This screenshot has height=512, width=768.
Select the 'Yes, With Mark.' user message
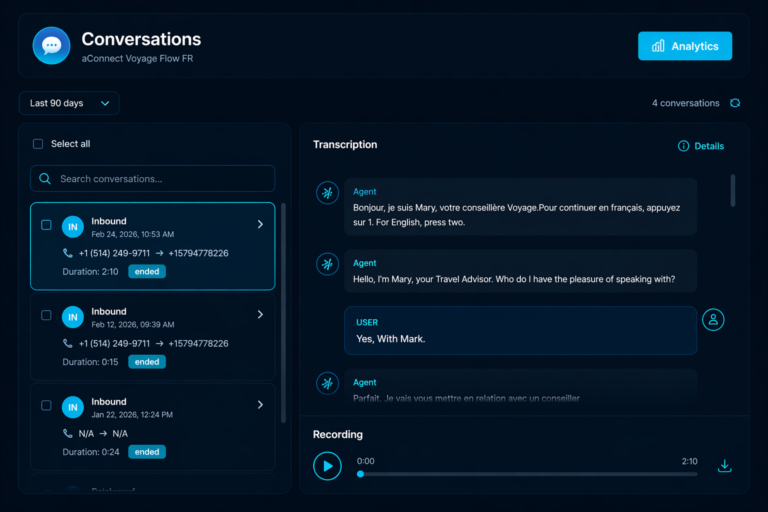(520, 331)
